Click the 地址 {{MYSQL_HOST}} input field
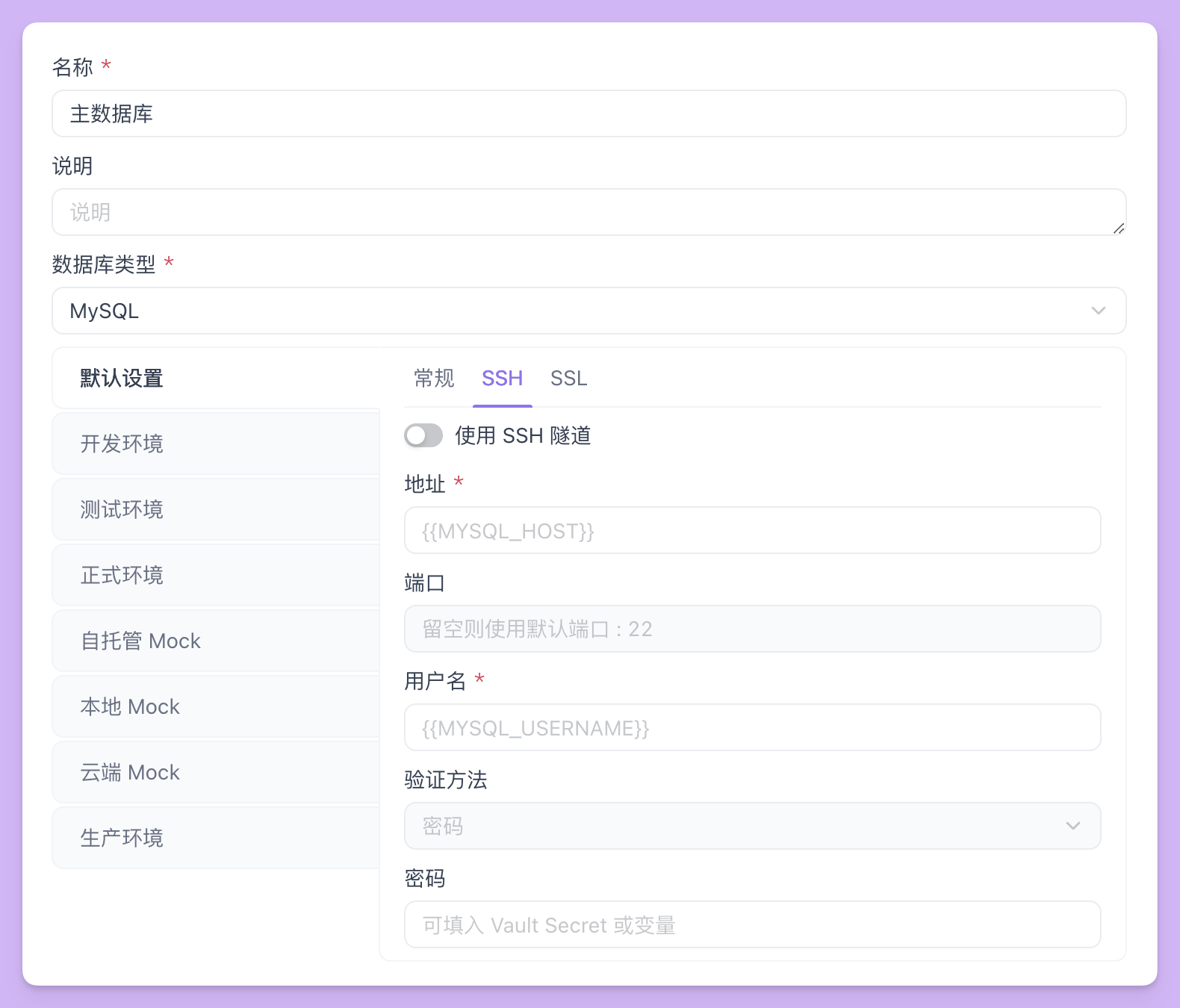 (x=752, y=530)
